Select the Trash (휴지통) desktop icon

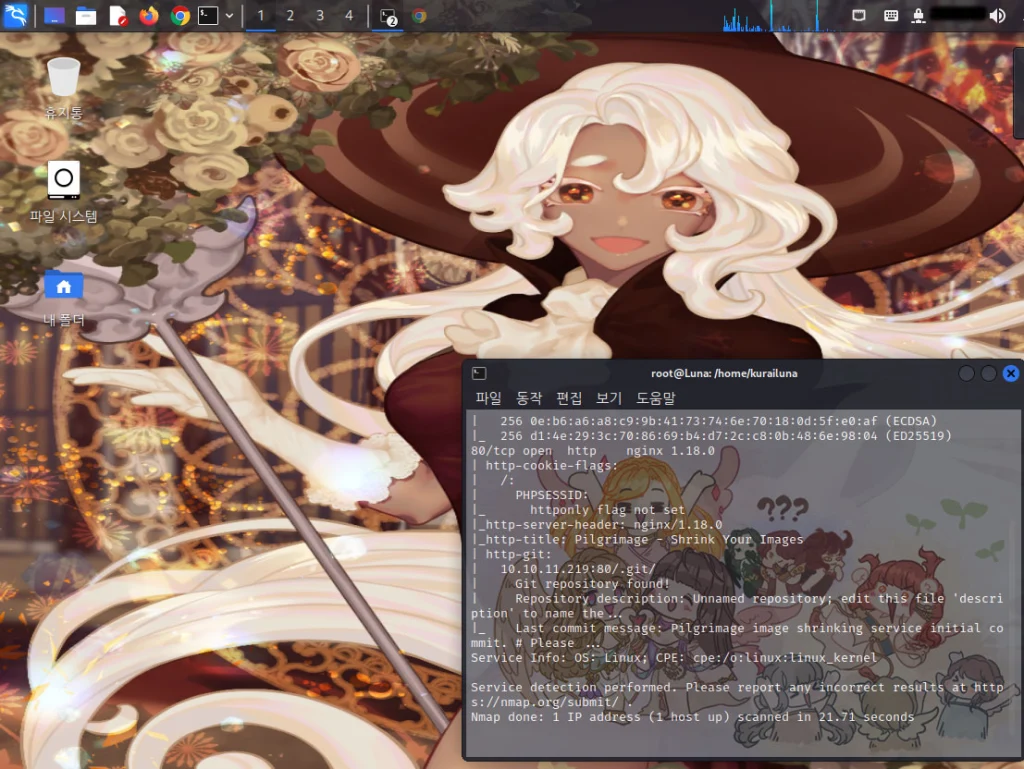click(63, 88)
